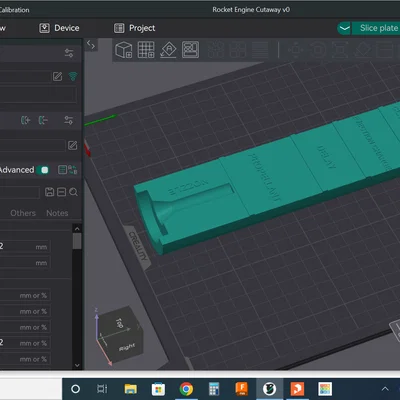Delete the process preset with minus icon
Image resolution: width=400 pixels, height=400 pixels.
point(61,192)
